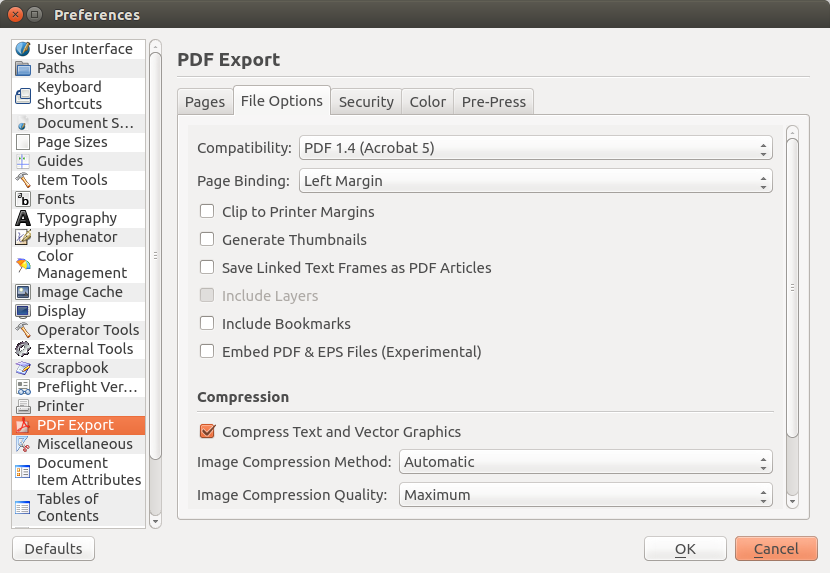Open Keyboard Shortcuts via its icon
830x573 pixels.
coord(23,96)
